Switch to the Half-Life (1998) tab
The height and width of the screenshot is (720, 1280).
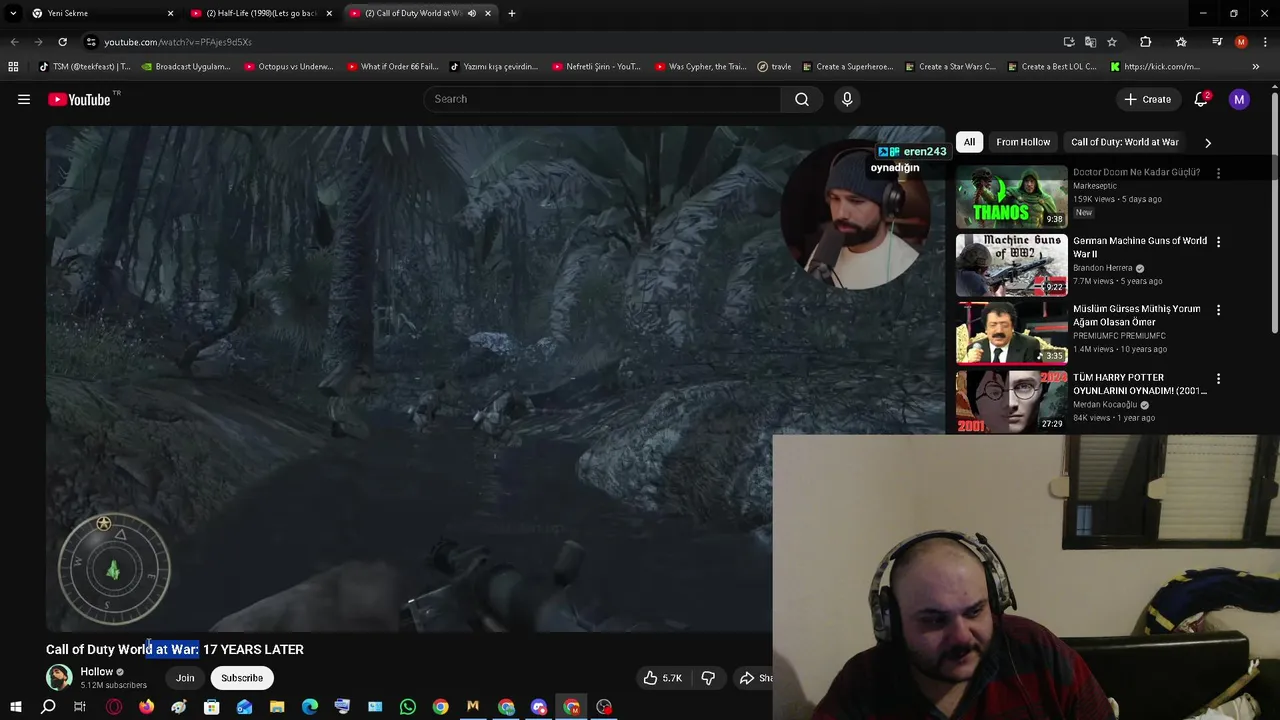[x=262, y=13]
